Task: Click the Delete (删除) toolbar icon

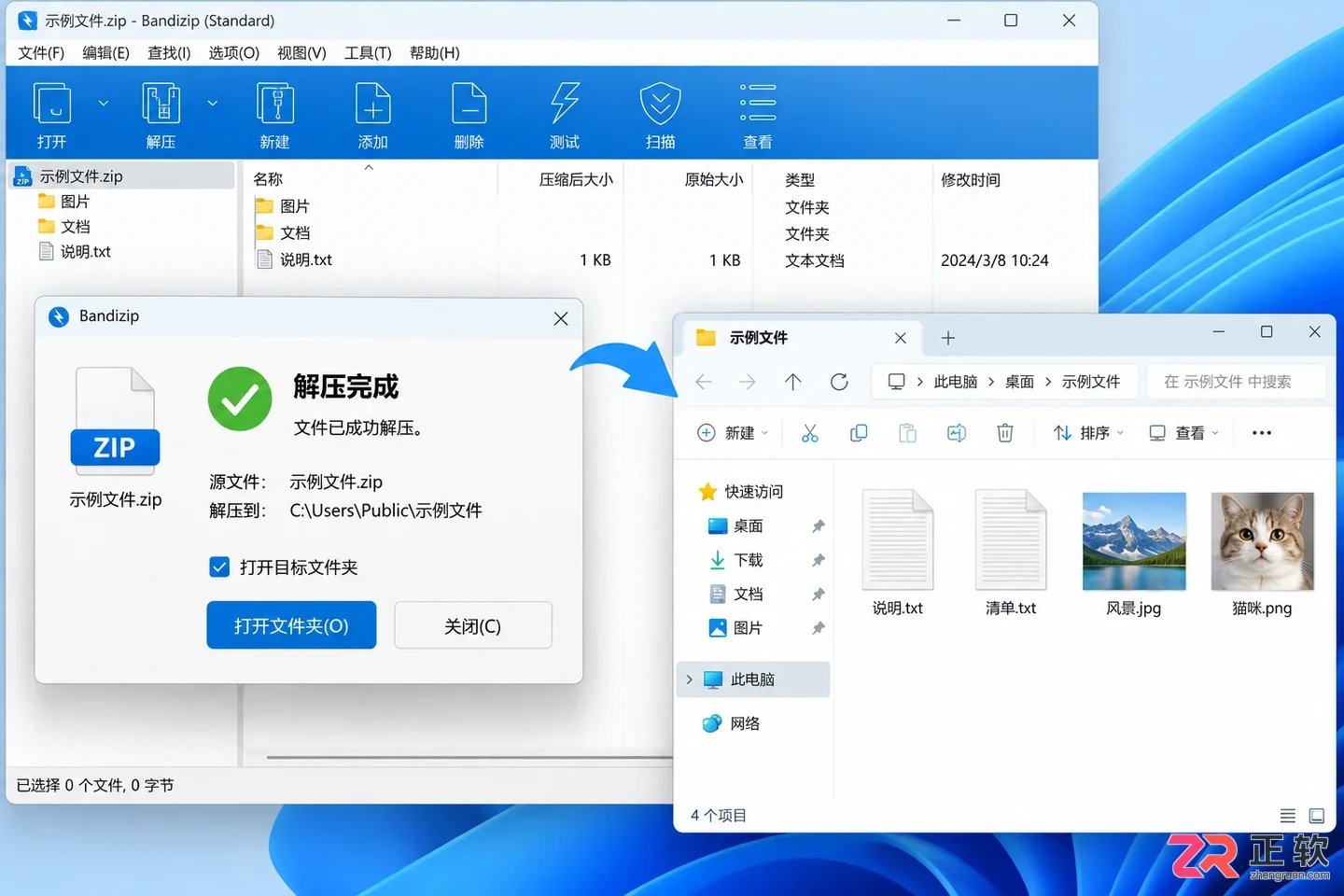Action: 469,104
